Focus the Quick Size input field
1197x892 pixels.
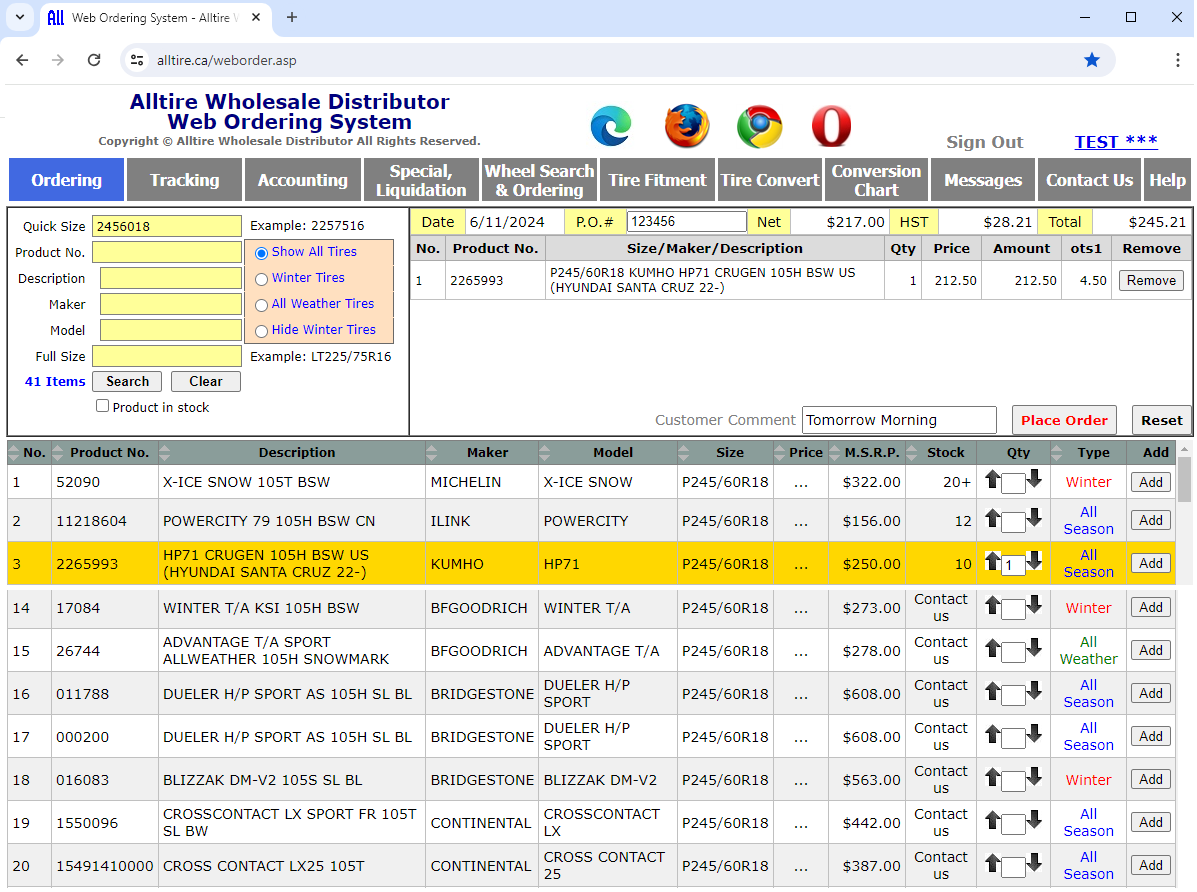(166, 226)
